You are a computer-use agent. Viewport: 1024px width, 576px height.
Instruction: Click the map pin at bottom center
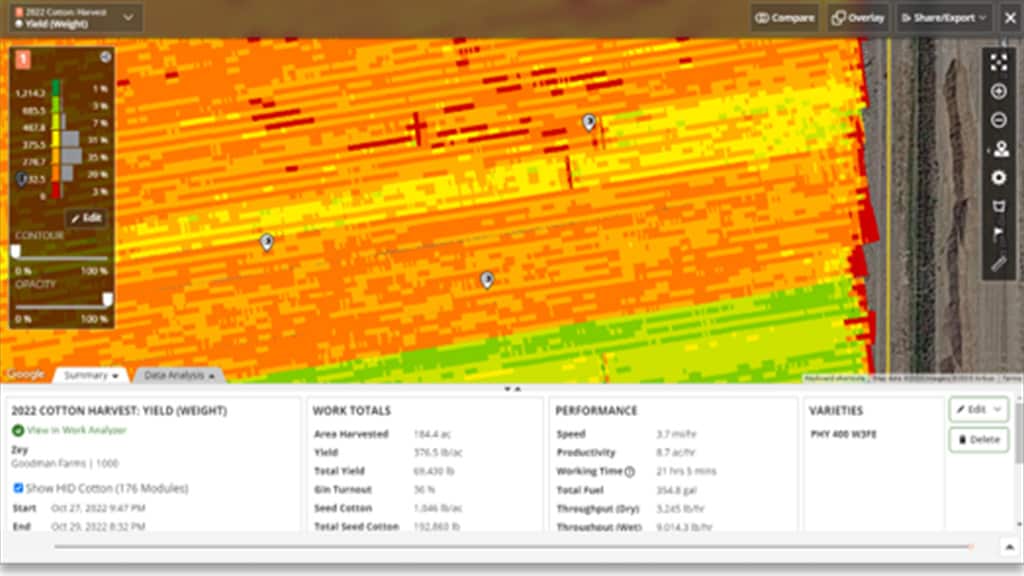(x=487, y=280)
